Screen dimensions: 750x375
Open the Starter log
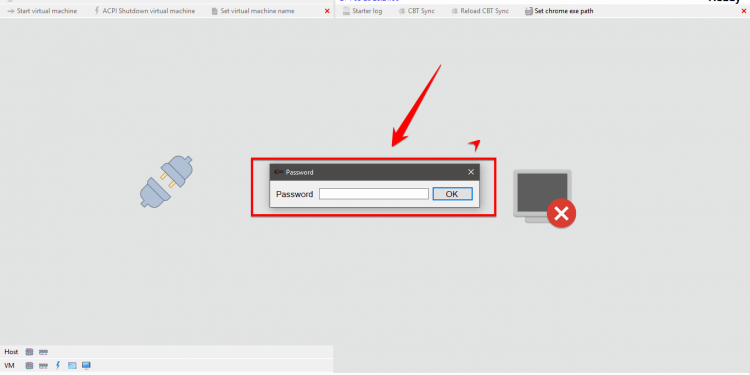363,11
